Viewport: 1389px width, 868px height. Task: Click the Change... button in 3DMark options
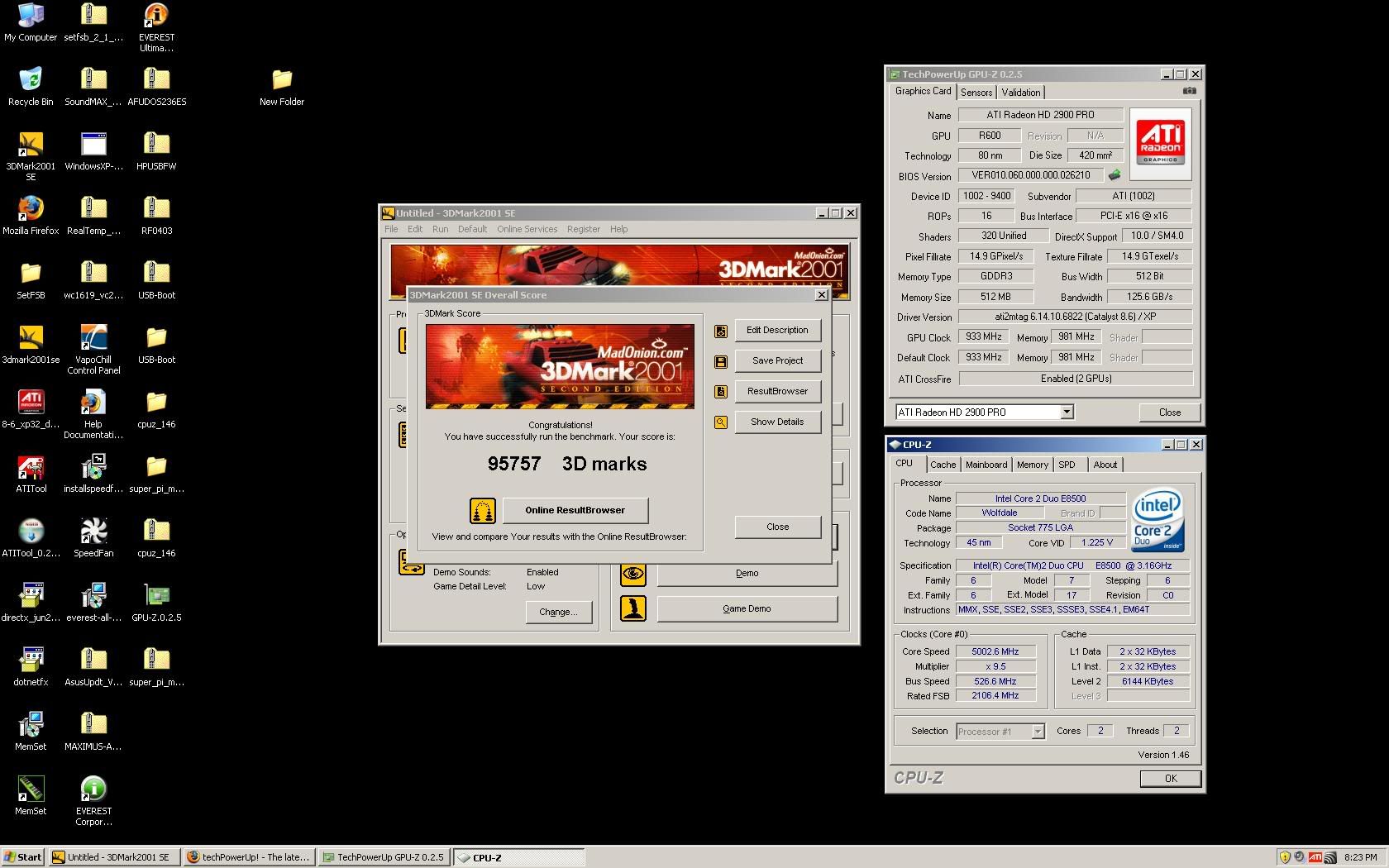tap(558, 612)
